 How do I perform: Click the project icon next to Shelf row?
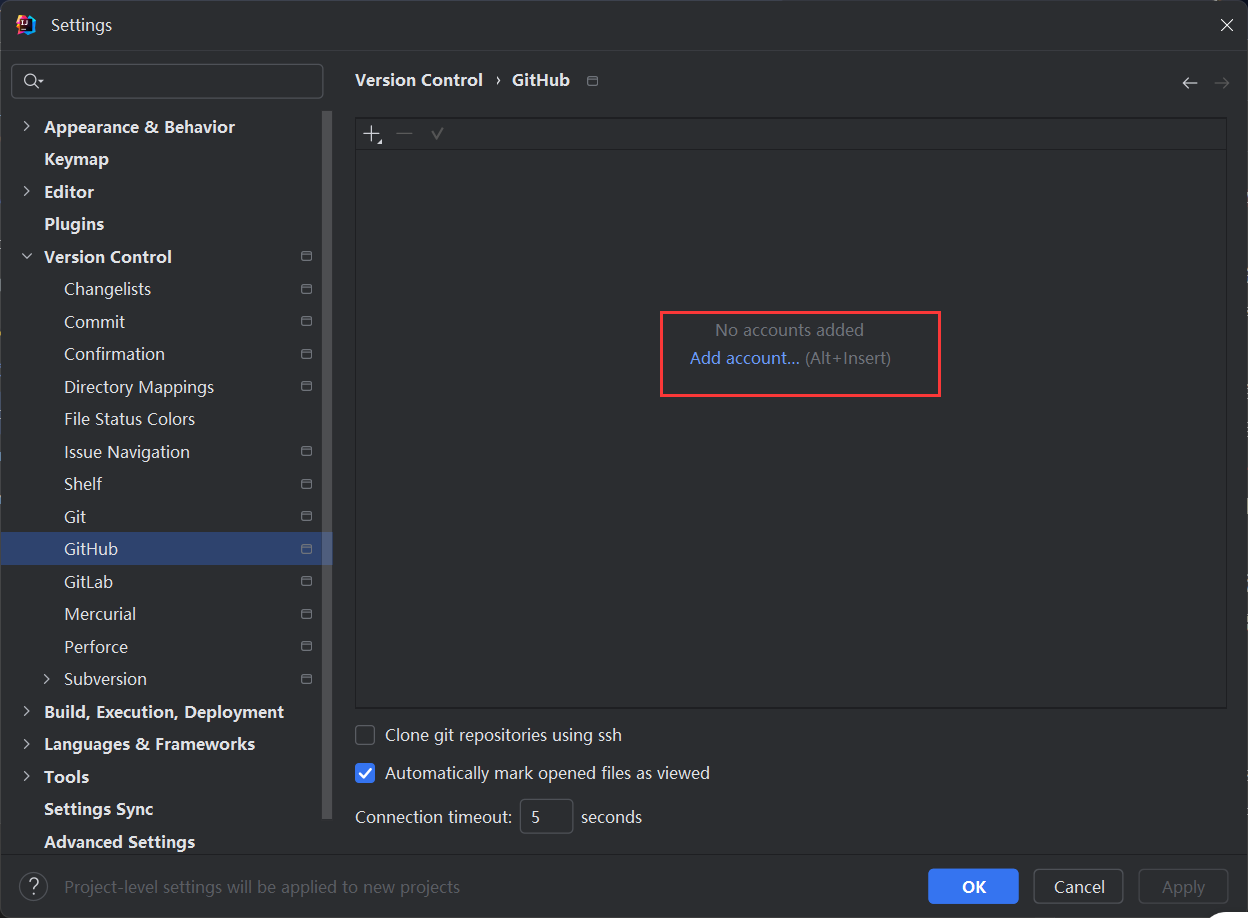[307, 484]
